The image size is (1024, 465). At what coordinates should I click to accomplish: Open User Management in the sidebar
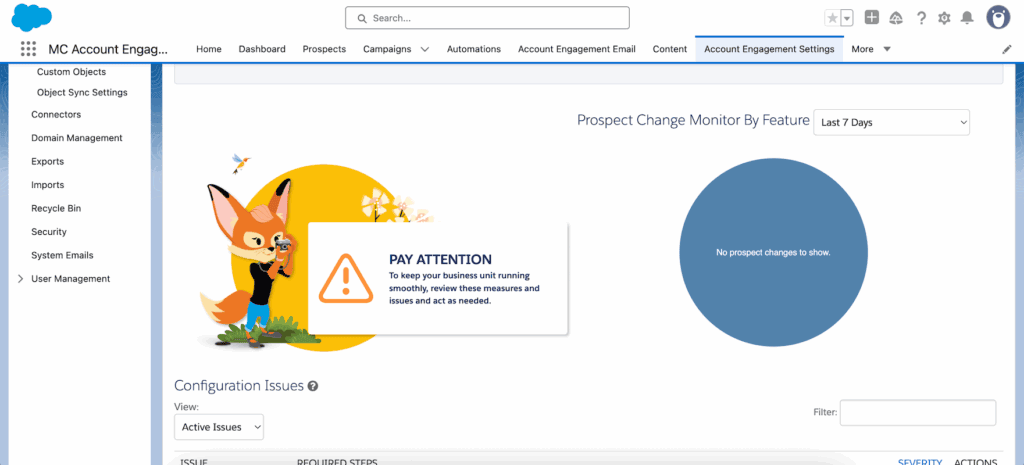pyautogui.click(x=71, y=279)
